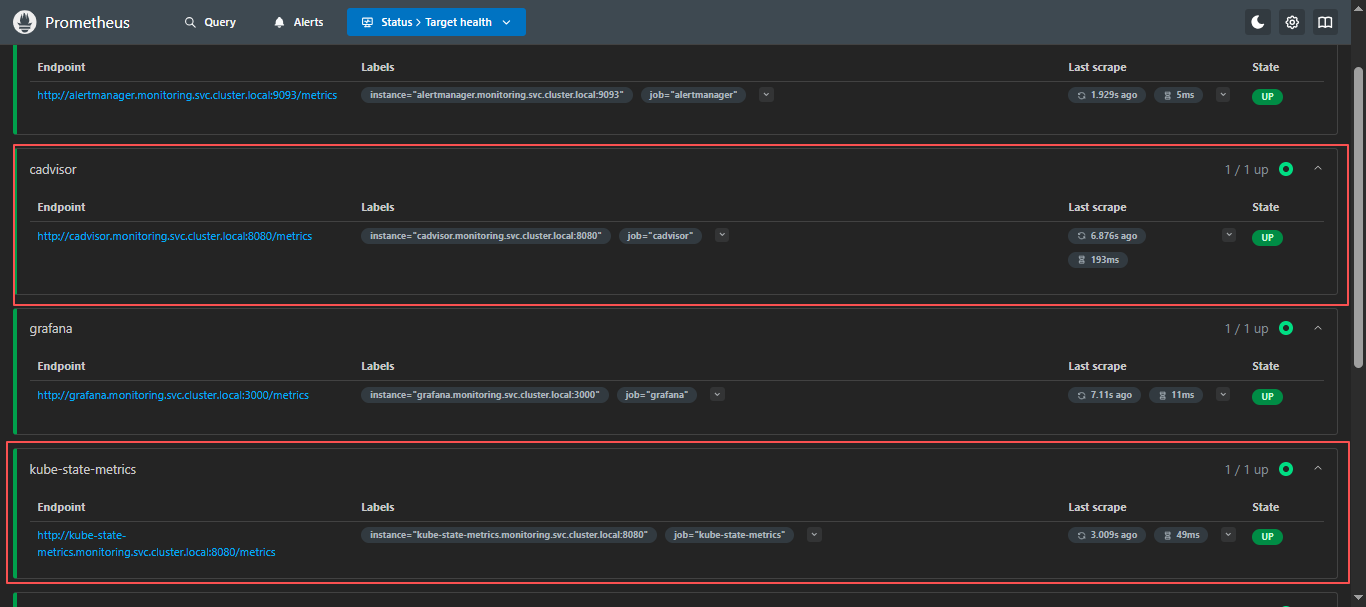Toggle dark mode moon icon
Viewport: 1366px width, 607px height.
[x=1258, y=22]
